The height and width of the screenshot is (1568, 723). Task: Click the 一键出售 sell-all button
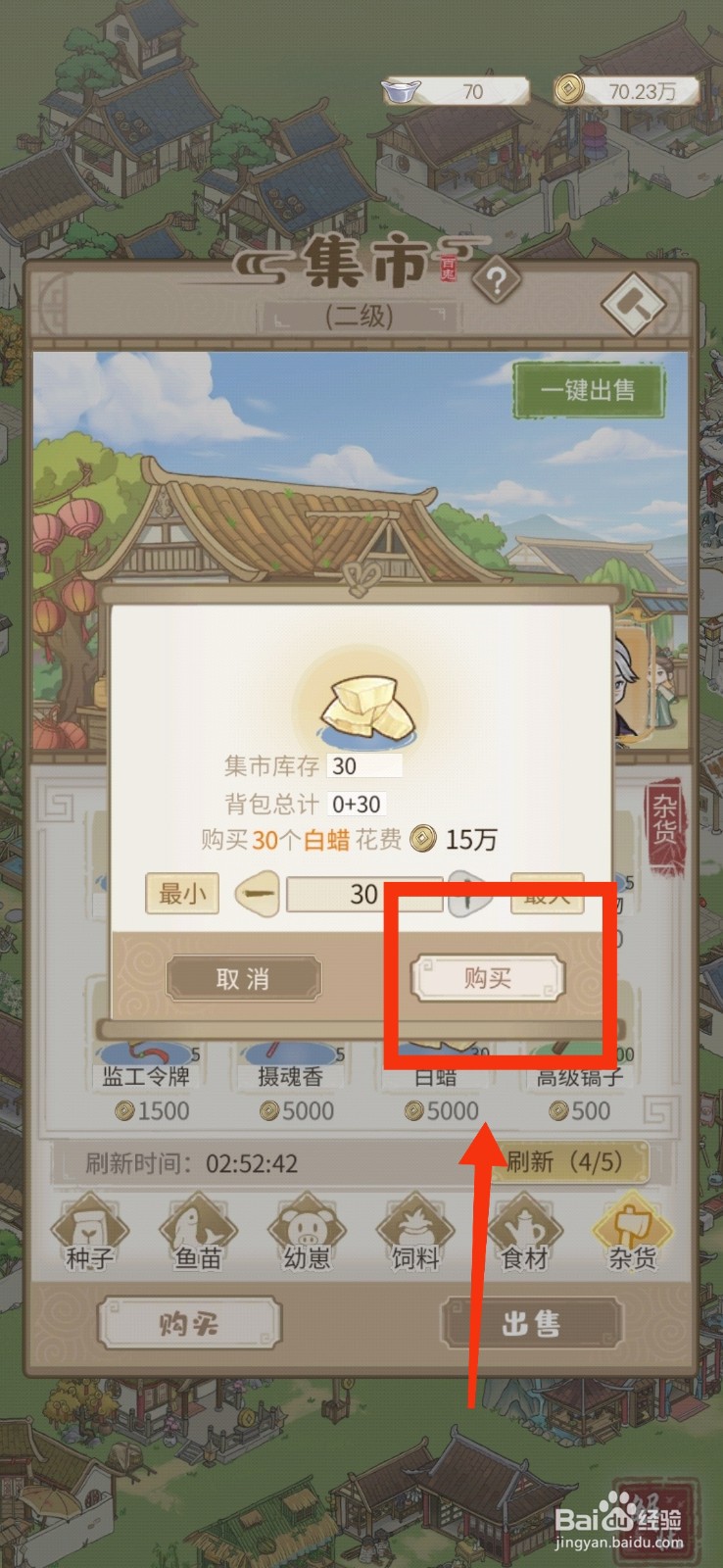click(x=588, y=390)
